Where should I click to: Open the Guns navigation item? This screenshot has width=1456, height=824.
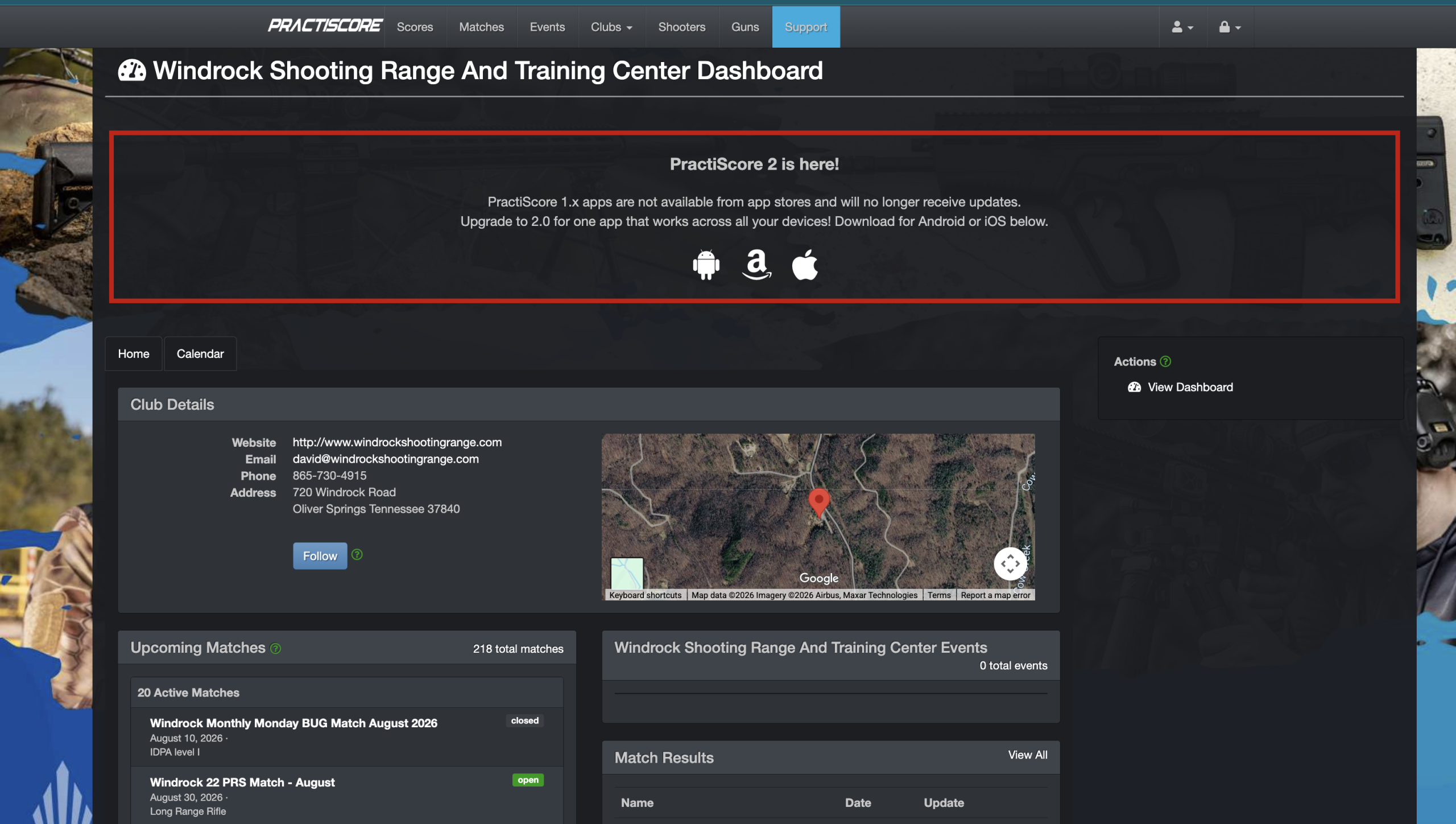point(745,27)
